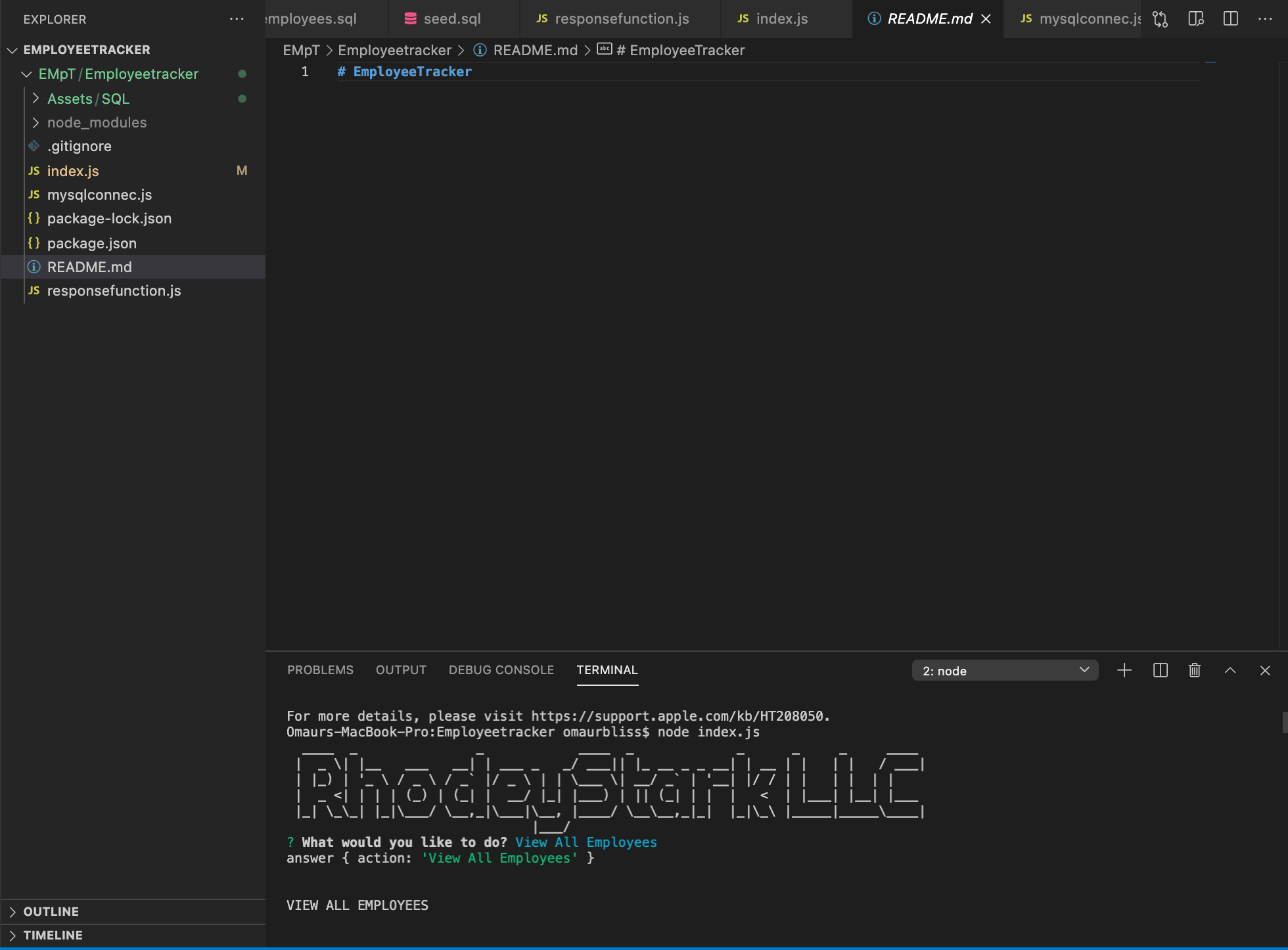
Task: Open the DEBUG CONSOLE panel tab
Action: (501, 669)
